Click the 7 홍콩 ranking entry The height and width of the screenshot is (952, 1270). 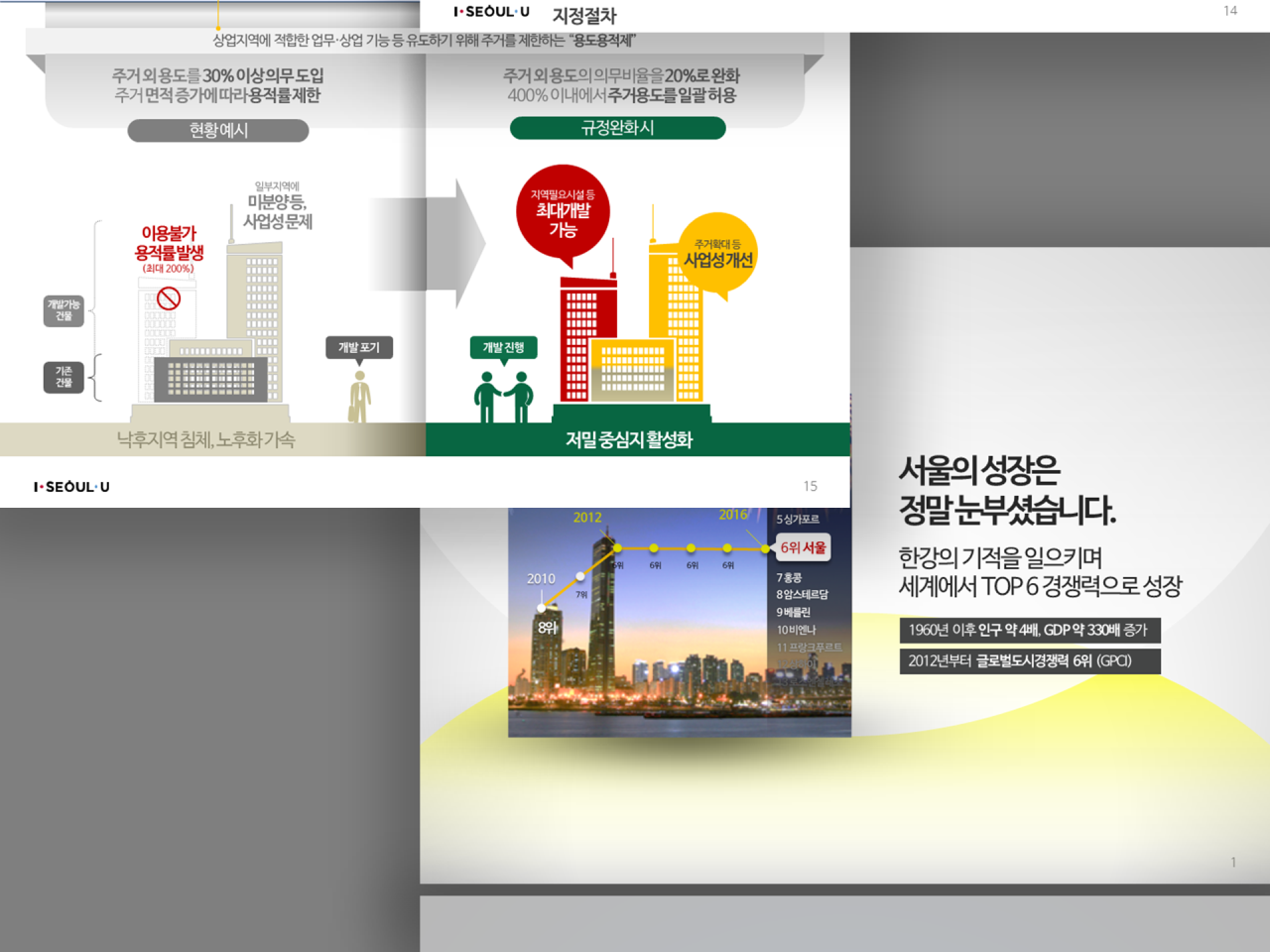click(789, 577)
